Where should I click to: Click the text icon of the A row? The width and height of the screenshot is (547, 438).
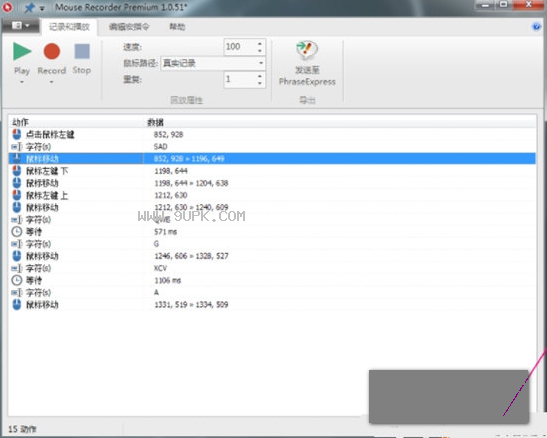[17, 292]
